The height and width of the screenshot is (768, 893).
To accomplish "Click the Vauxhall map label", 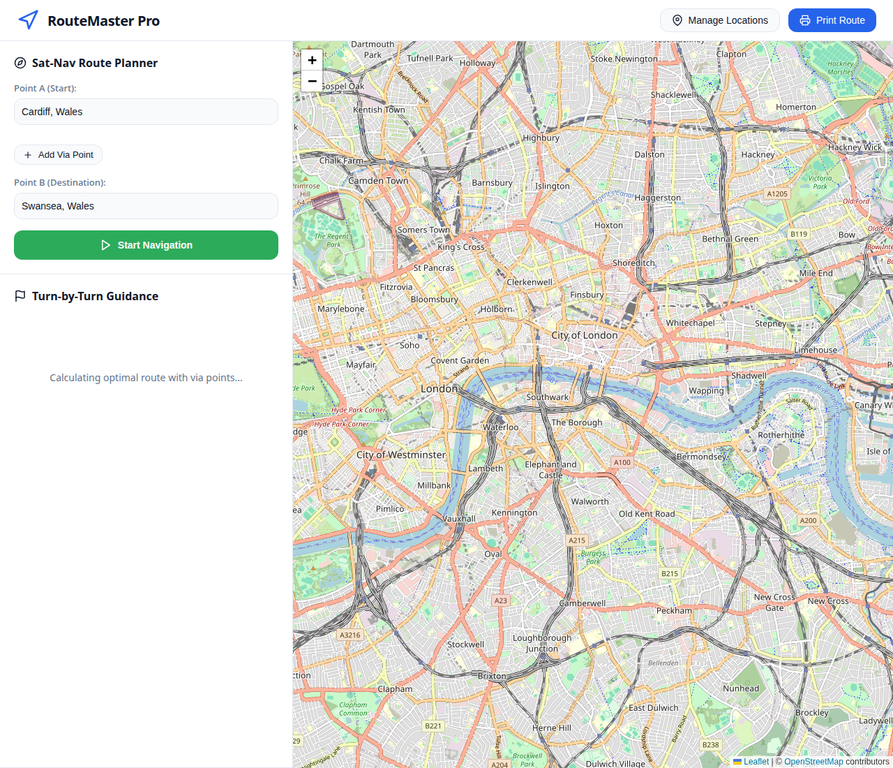I will [x=459, y=519].
